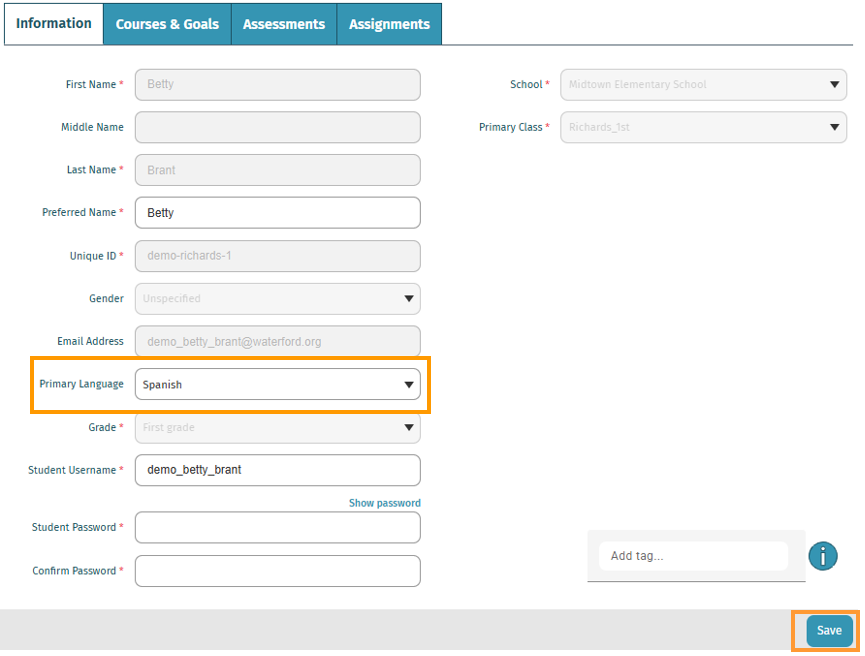This screenshot has height=656, width=865.
Task: Open the Gender dropdown
Action: coord(277,298)
